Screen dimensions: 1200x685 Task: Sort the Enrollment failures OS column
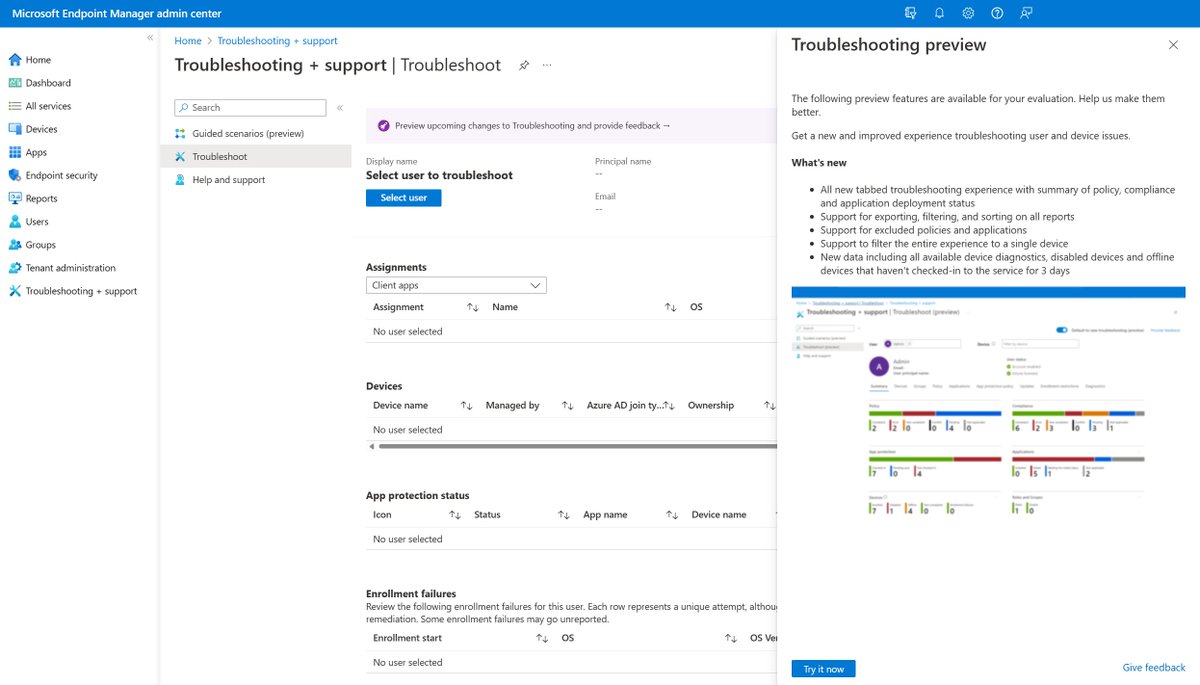[x=730, y=638]
